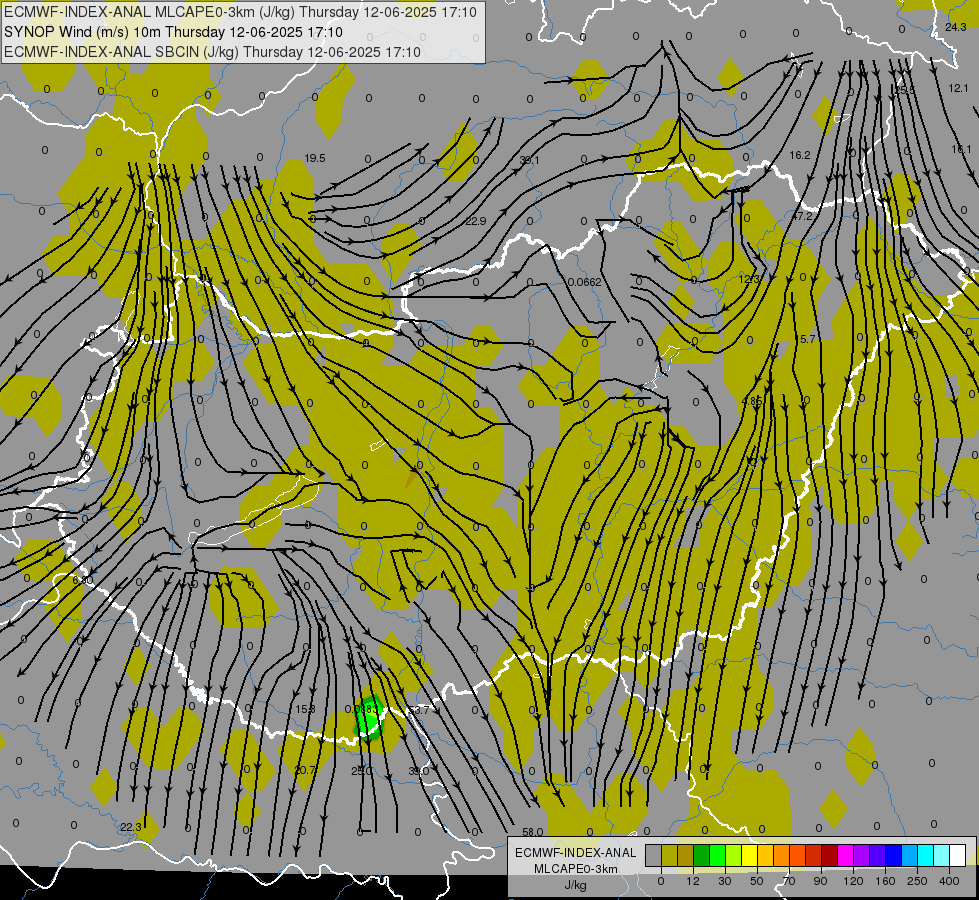Select the orange swatch left of 70
Image resolution: width=979 pixels, height=900 pixels.
pos(782,855)
